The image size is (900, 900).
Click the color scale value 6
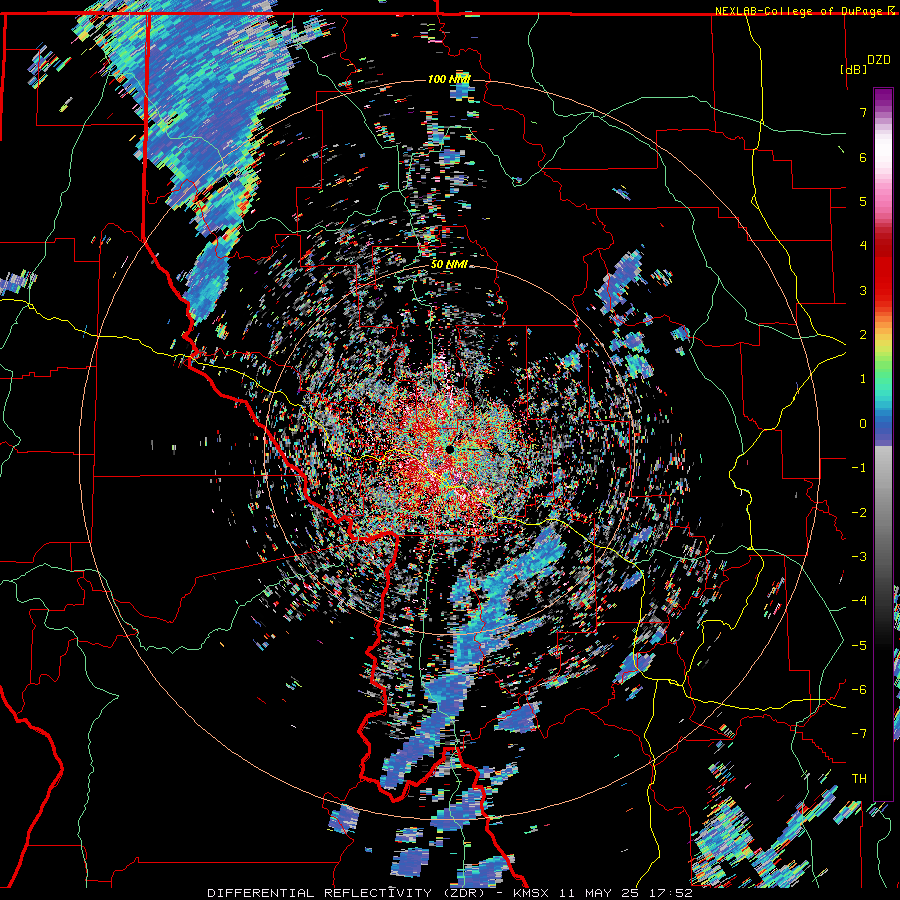pyautogui.click(x=863, y=157)
